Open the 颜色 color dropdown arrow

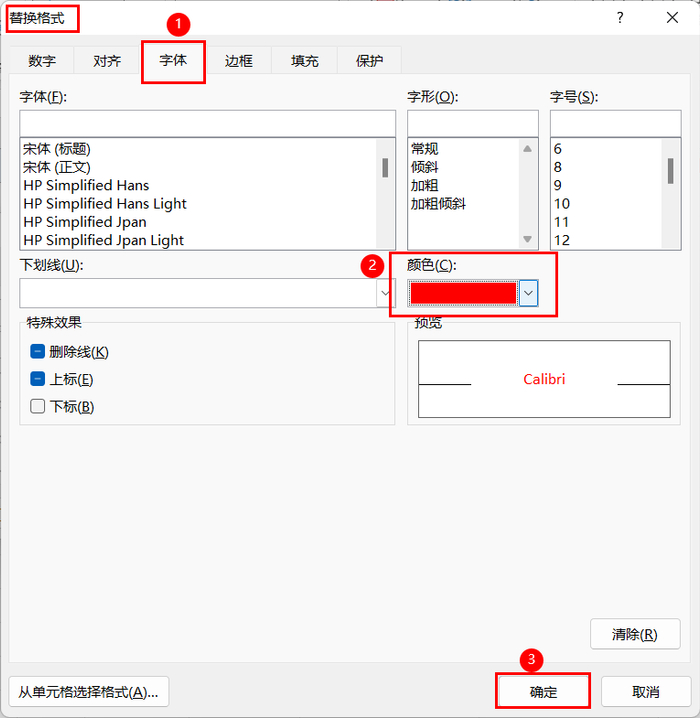[x=528, y=293]
